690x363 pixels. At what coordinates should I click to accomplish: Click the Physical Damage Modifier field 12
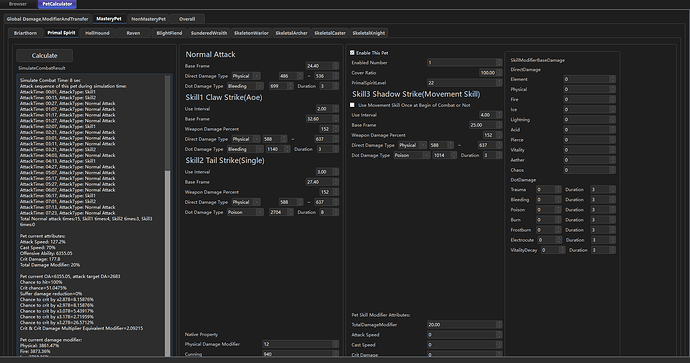pyautogui.click(x=300, y=344)
